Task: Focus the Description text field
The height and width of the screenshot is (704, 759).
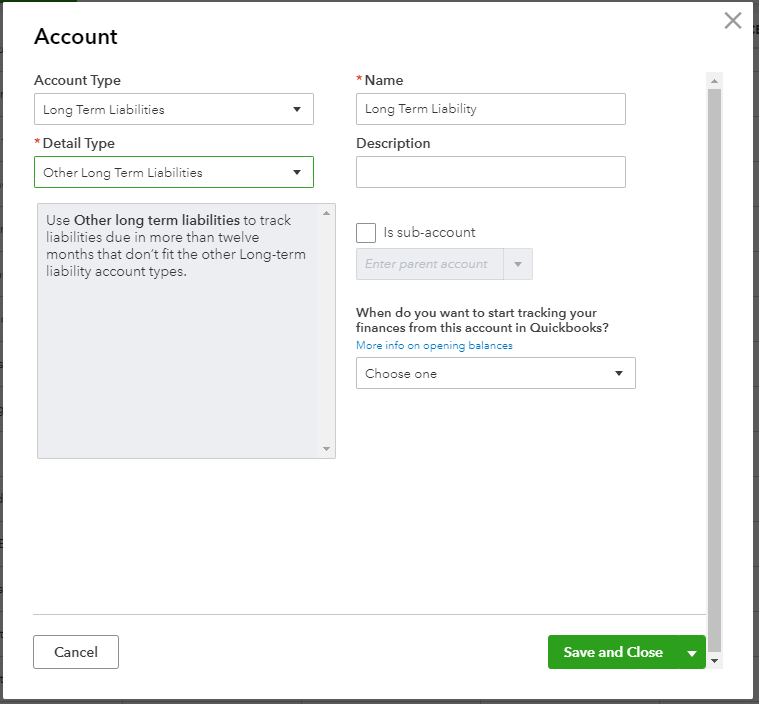Action: coord(490,172)
